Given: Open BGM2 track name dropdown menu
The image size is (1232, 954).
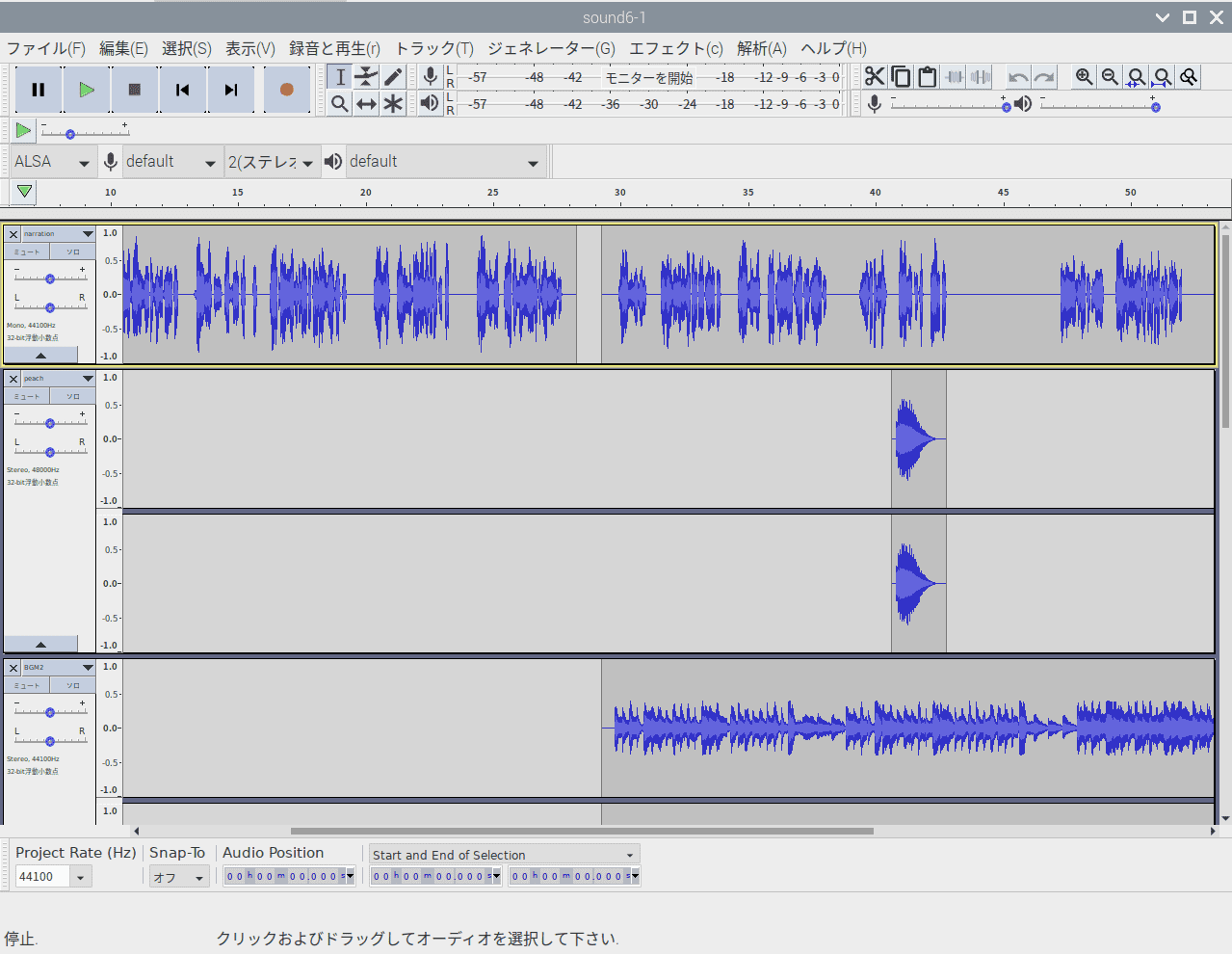Looking at the screenshot, I should [x=59, y=668].
